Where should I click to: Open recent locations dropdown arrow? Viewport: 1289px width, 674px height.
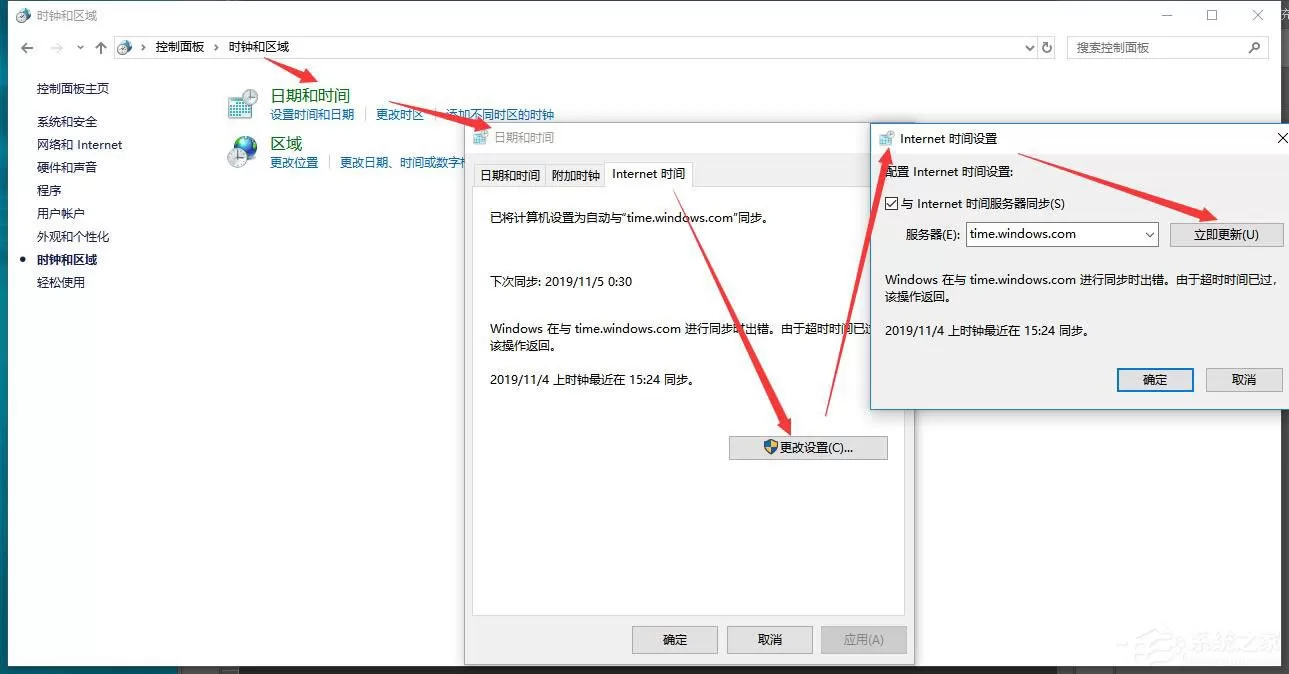[x=80, y=47]
